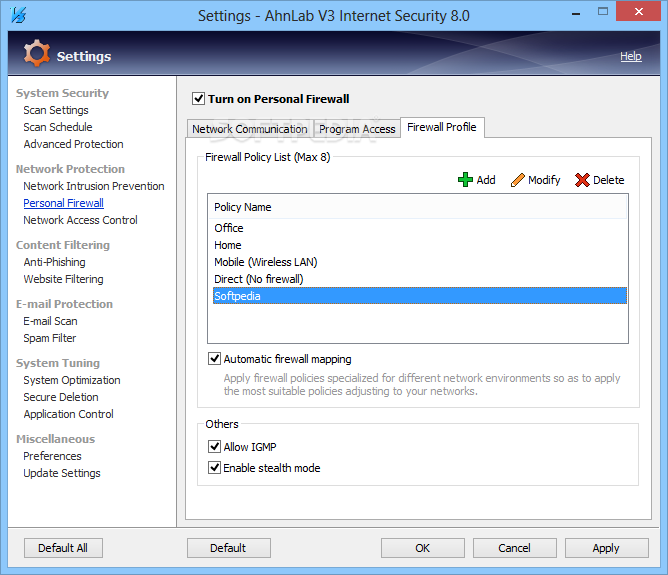This screenshot has width=668, height=575.
Task: Click the AhnLab V3 logo in title bar
Action: point(18,15)
